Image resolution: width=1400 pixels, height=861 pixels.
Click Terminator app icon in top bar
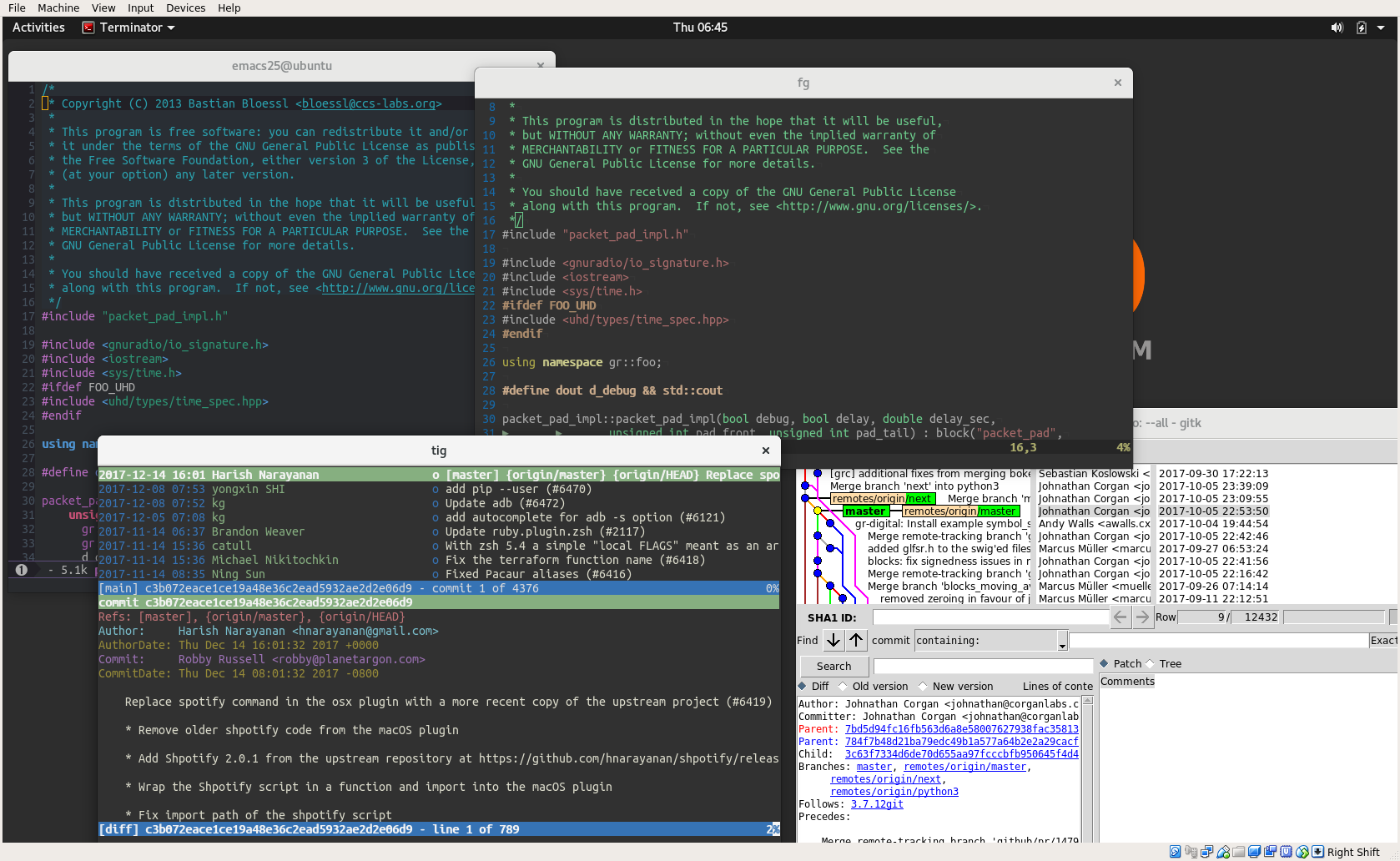(x=88, y=28)
